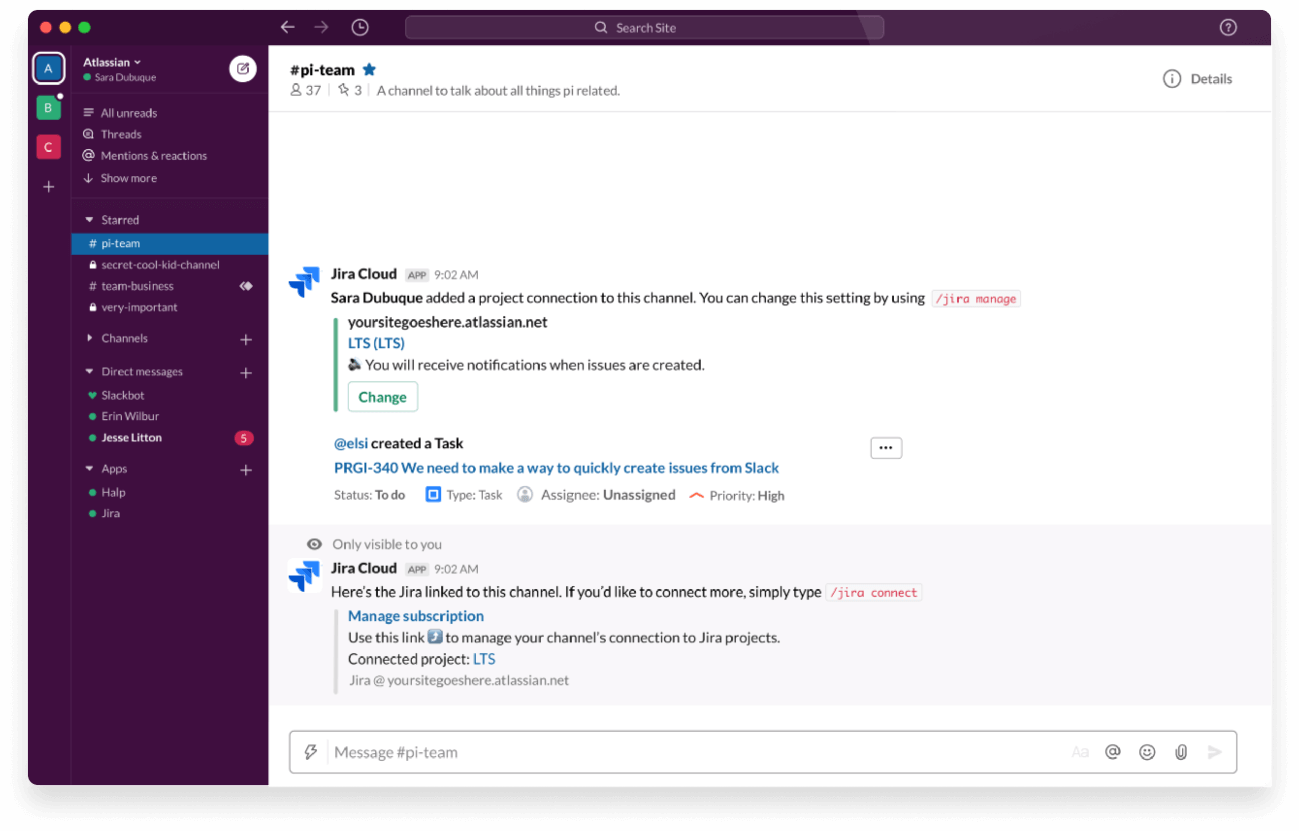Open the Atlassian workspace dropdown
Image resolution: width=1299 pixels, height=831 pixels.
click(112, 62)
